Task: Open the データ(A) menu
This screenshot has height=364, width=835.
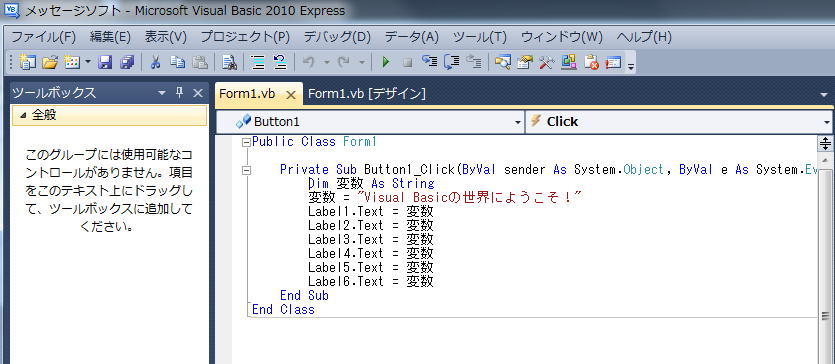Action: (x=412, y=37)
